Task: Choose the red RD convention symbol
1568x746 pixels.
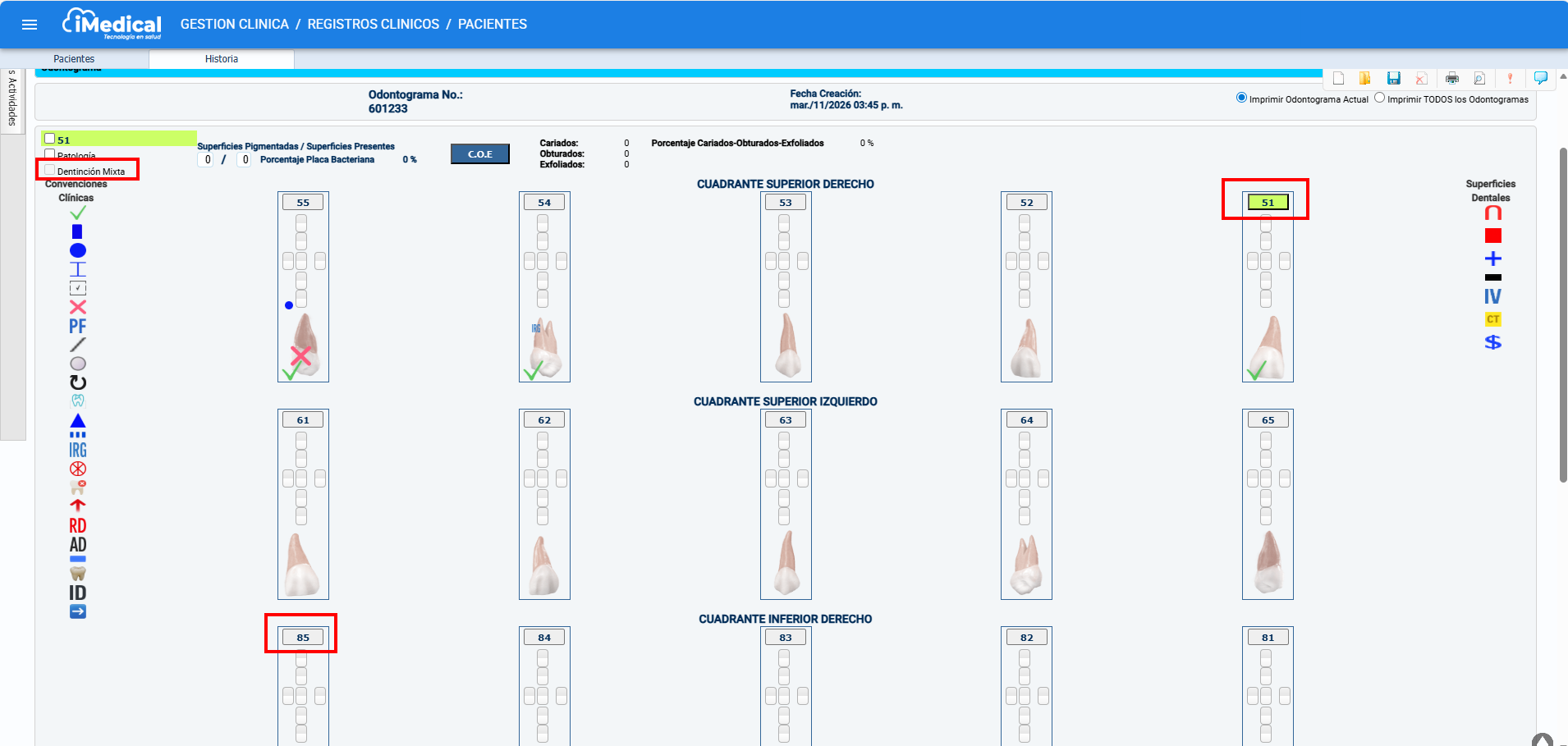Action: (x=78, y=525)
